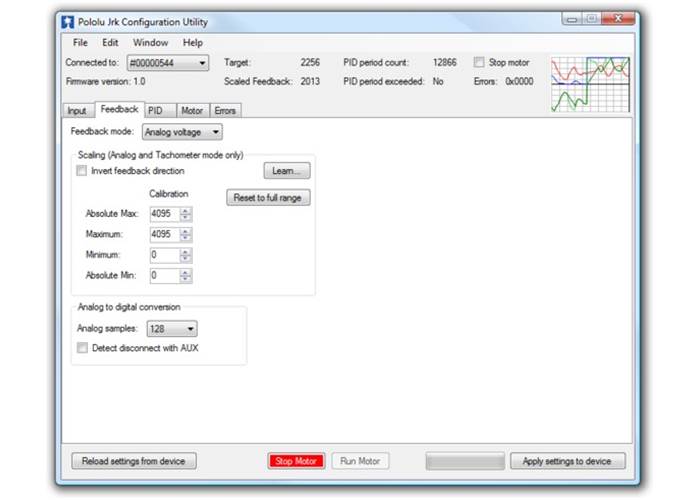The width and height of the screenshot is (700, 500).
Task: Click the red Stop Motor button
Action: coord(296,461)
